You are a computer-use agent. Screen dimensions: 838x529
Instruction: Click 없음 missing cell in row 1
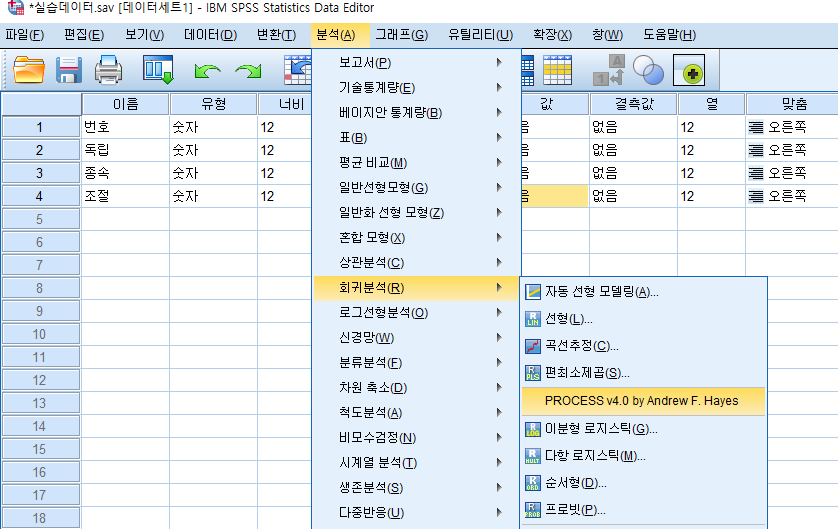(633, 127)
